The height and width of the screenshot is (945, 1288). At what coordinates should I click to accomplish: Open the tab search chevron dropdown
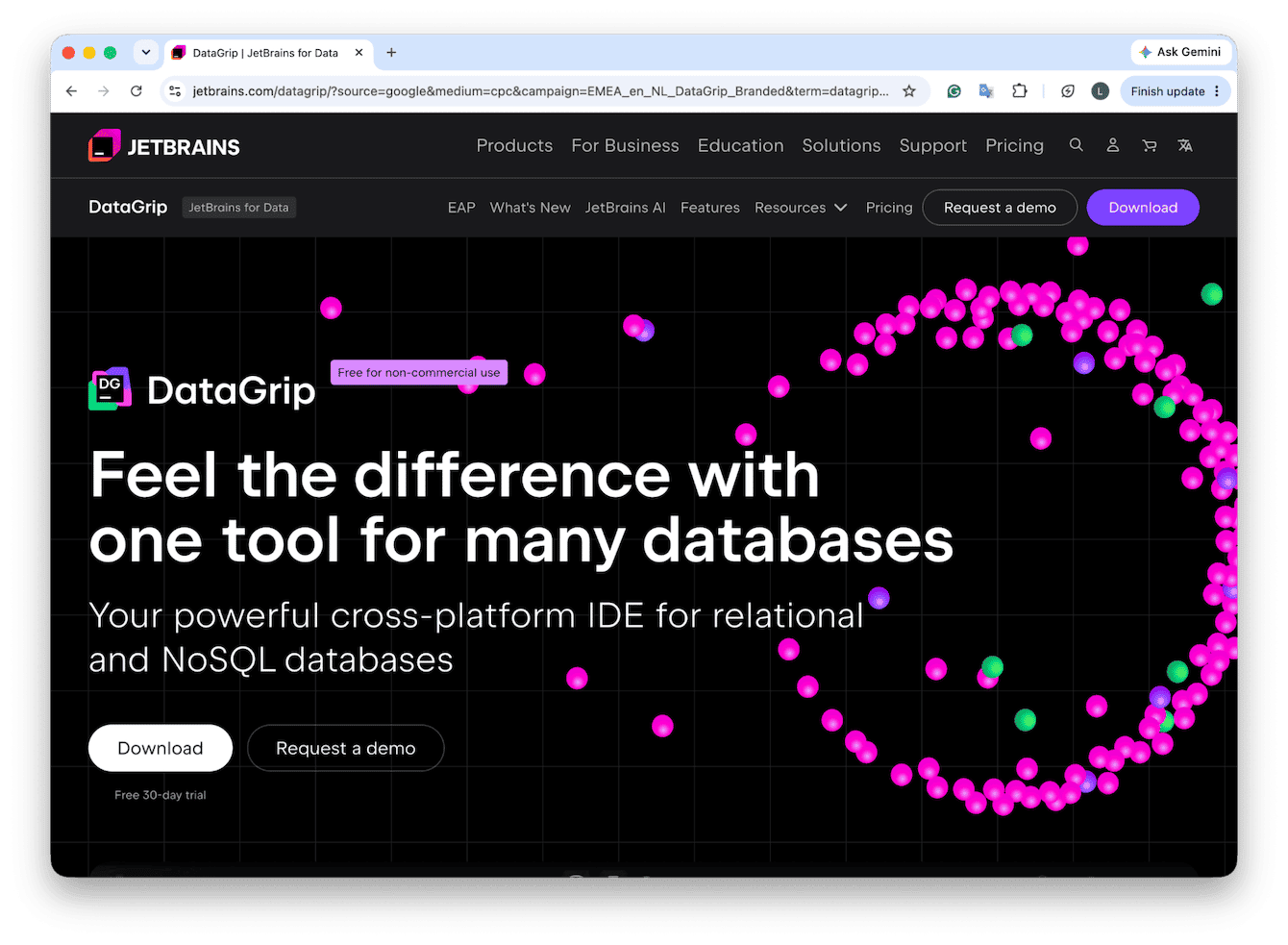pos(146,53)
